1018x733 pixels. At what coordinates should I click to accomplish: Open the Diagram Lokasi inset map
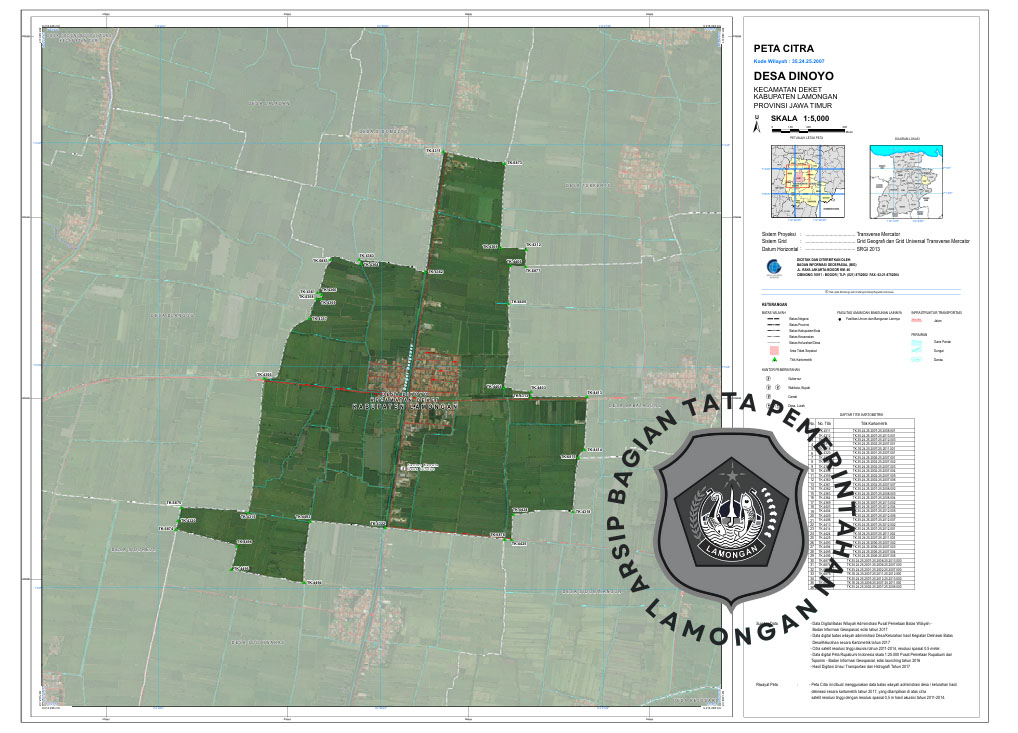point(907,183)
